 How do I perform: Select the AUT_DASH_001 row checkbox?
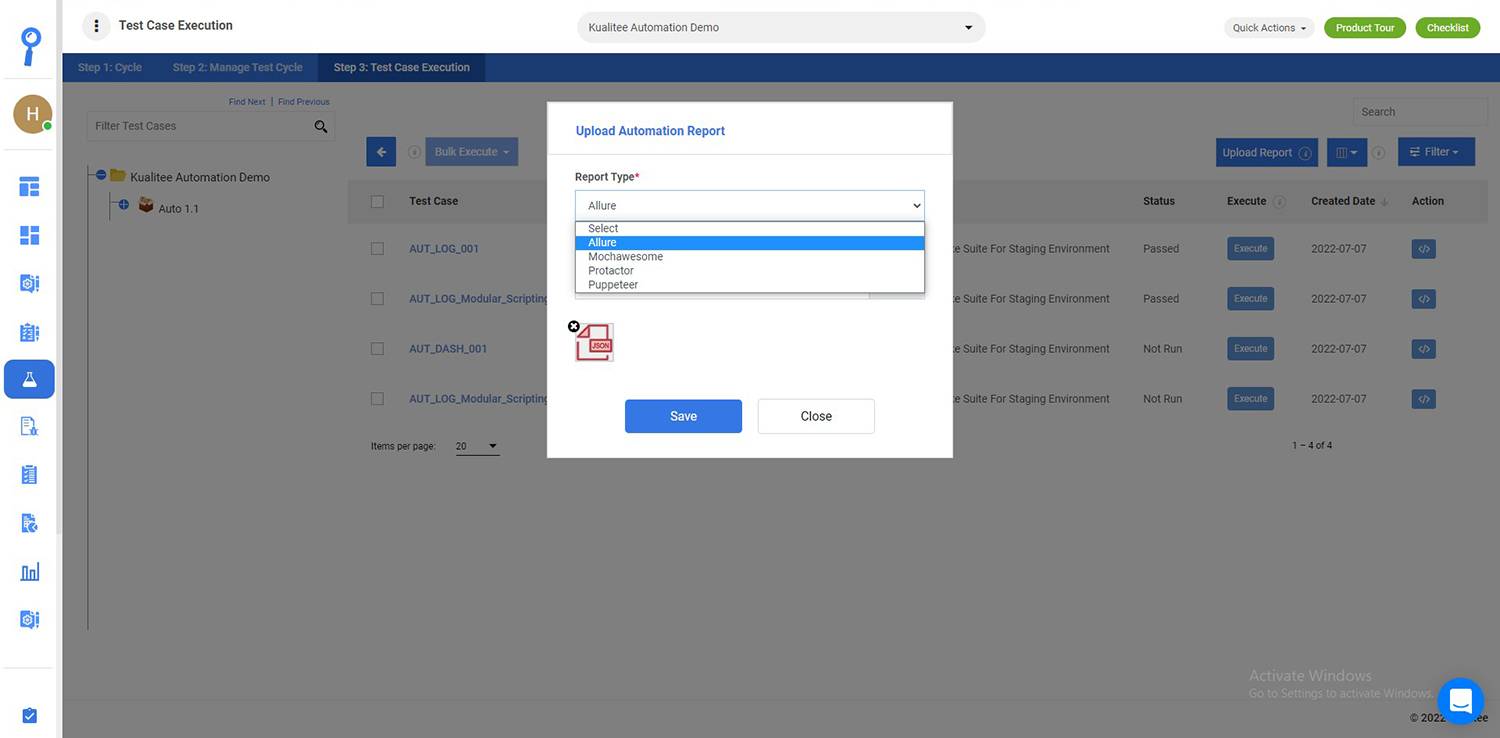coord(377,349)
